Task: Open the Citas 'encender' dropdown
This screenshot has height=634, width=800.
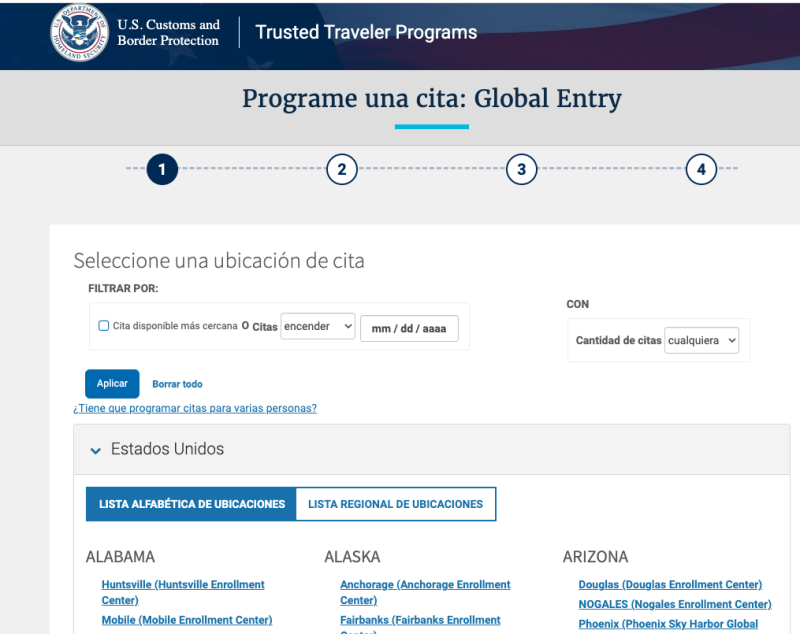Action: click(318, 326)
